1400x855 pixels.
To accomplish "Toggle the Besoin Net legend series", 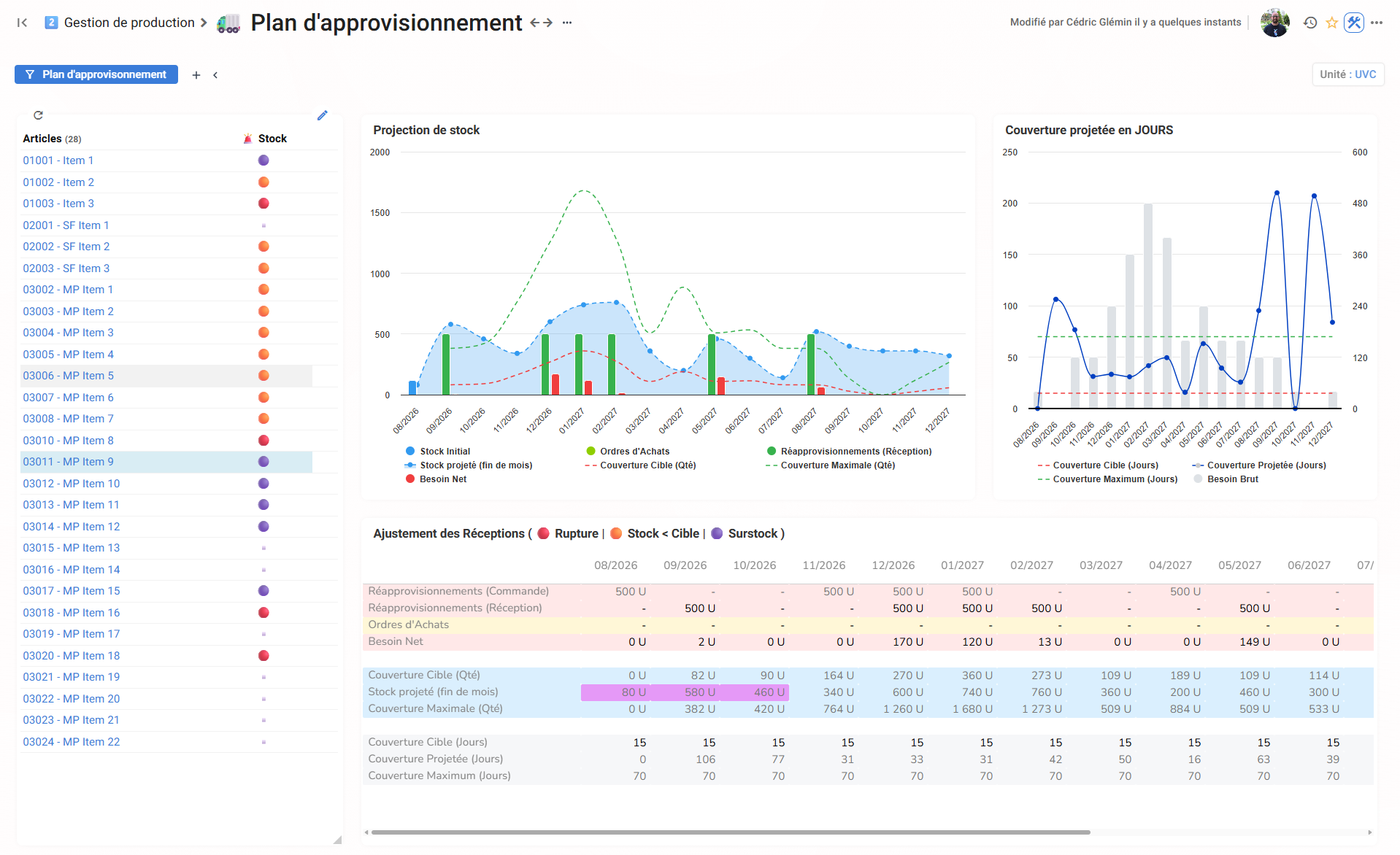I will tap(436, 479).
